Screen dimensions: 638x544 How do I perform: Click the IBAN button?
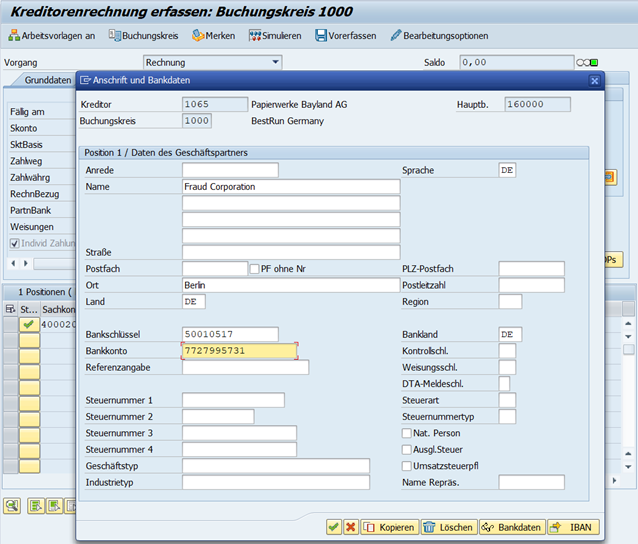(574, 527)
